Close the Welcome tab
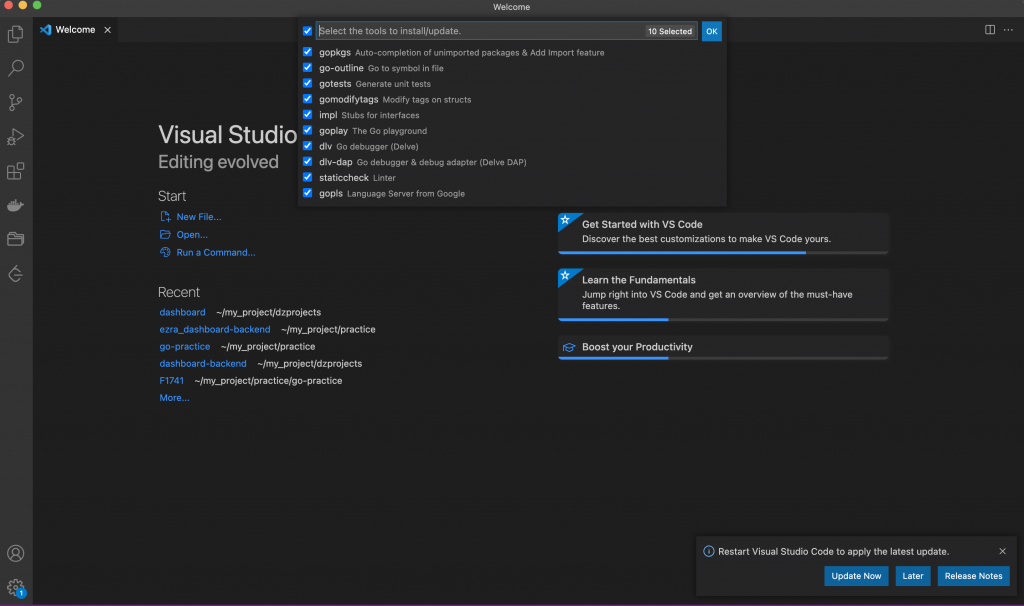 click(x=108, y=30)
